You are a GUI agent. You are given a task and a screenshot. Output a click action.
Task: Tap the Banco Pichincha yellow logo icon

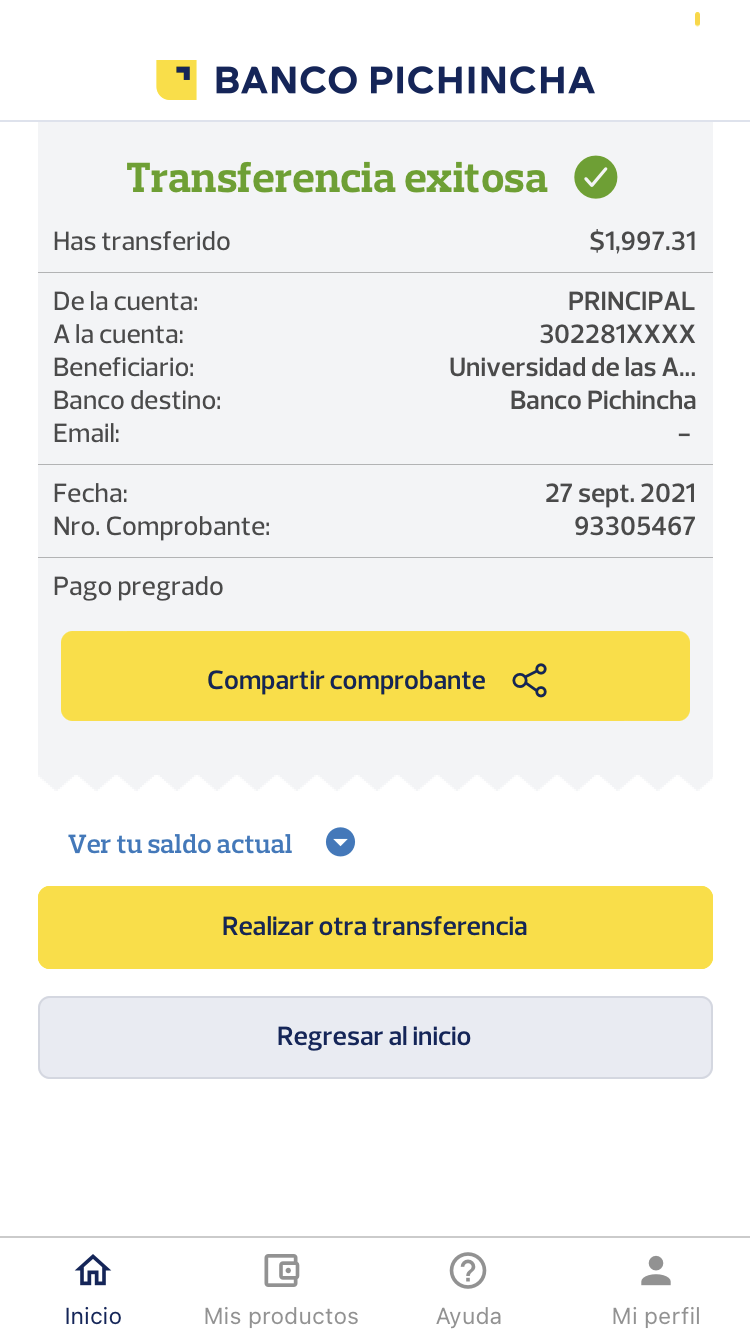pos(176,80)
